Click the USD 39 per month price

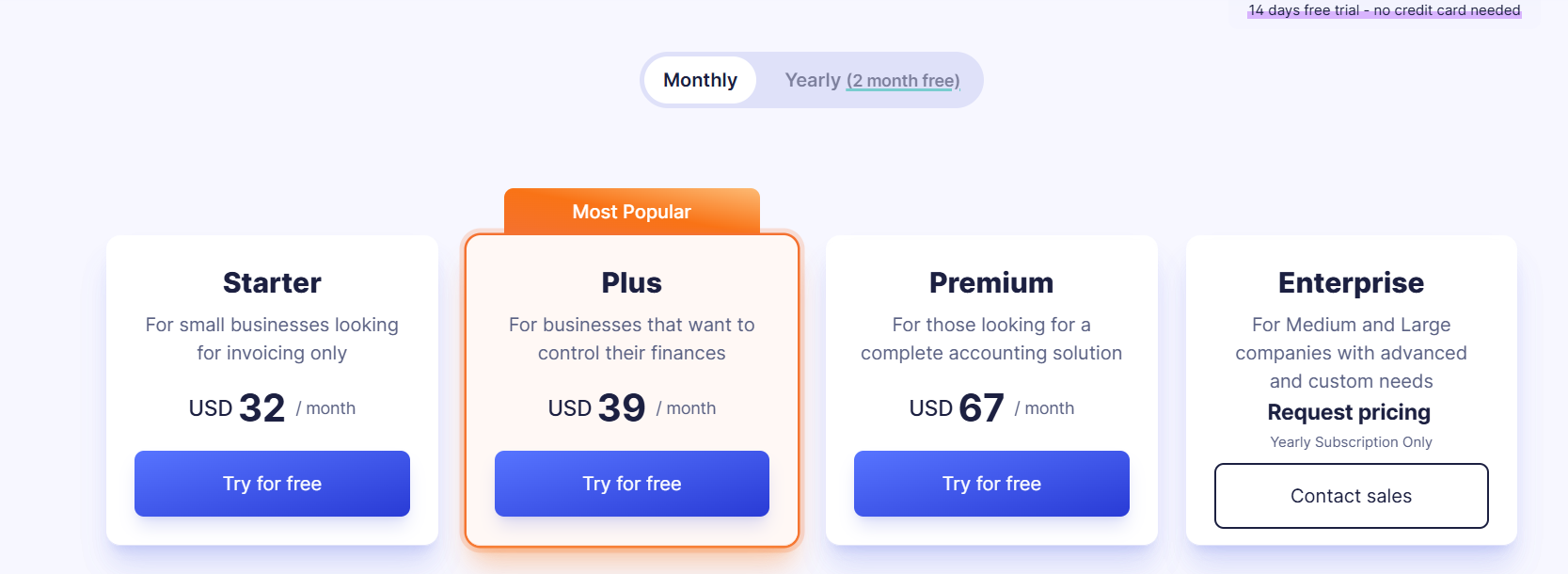point(632,408)
